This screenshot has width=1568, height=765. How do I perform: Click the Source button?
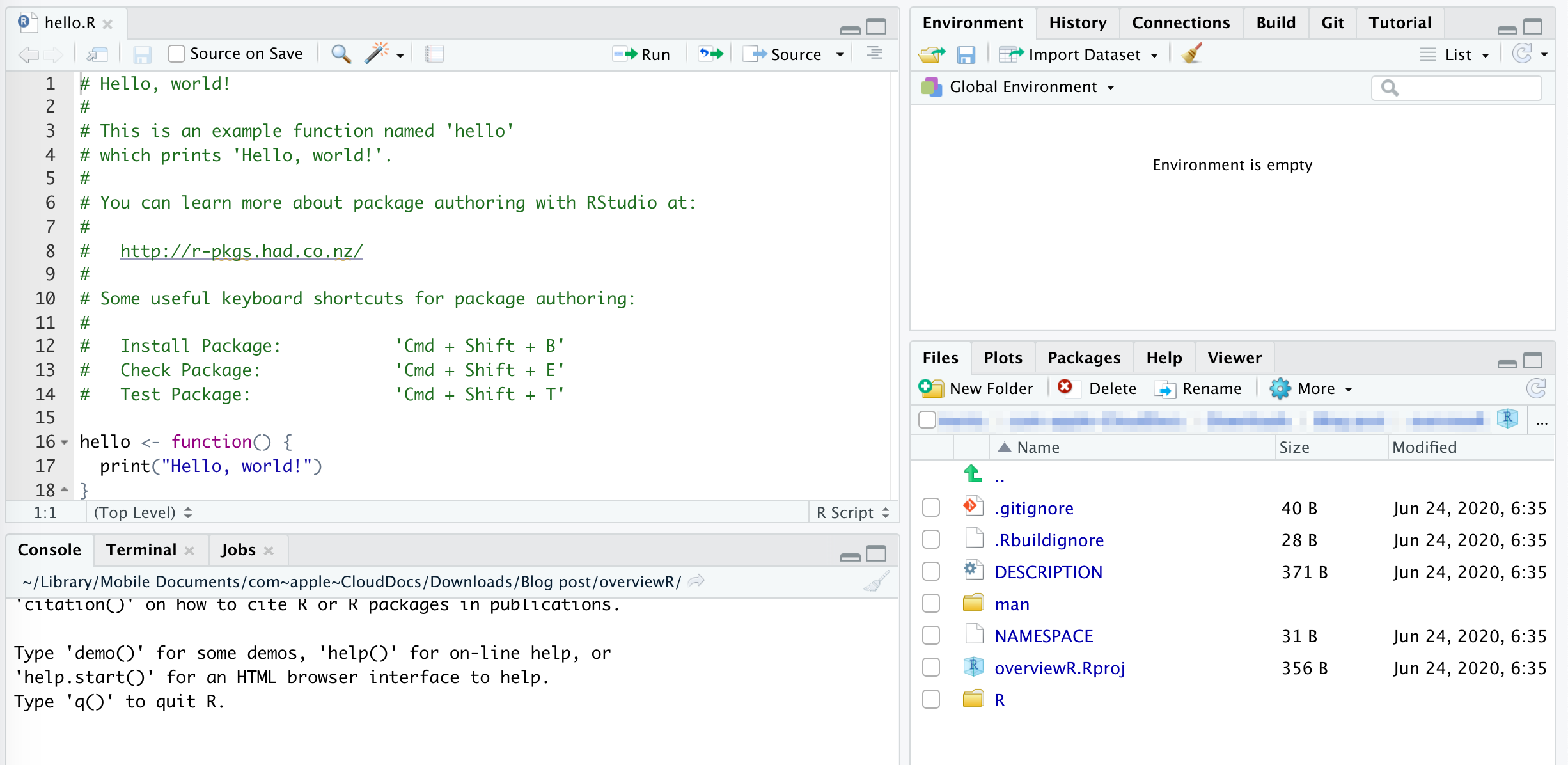point(783,54)
